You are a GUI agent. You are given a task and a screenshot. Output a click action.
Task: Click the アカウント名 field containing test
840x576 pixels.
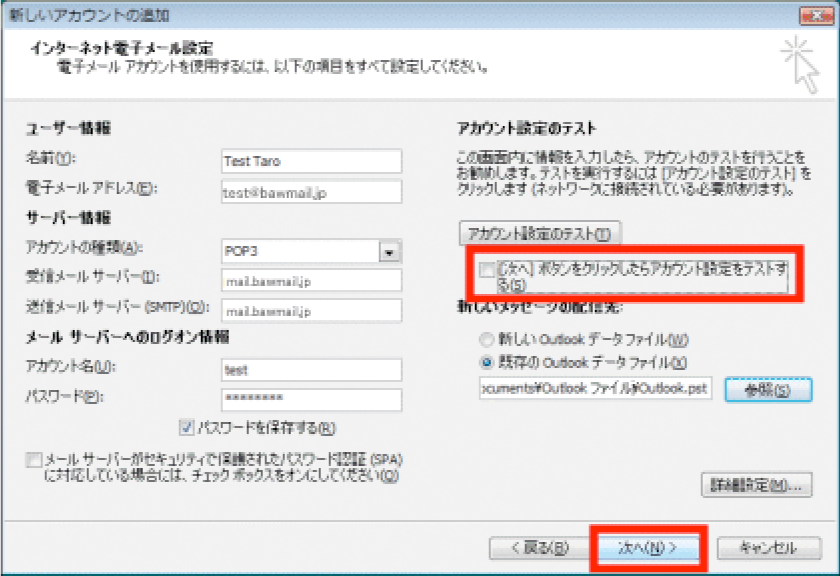(x=311, y=370)
